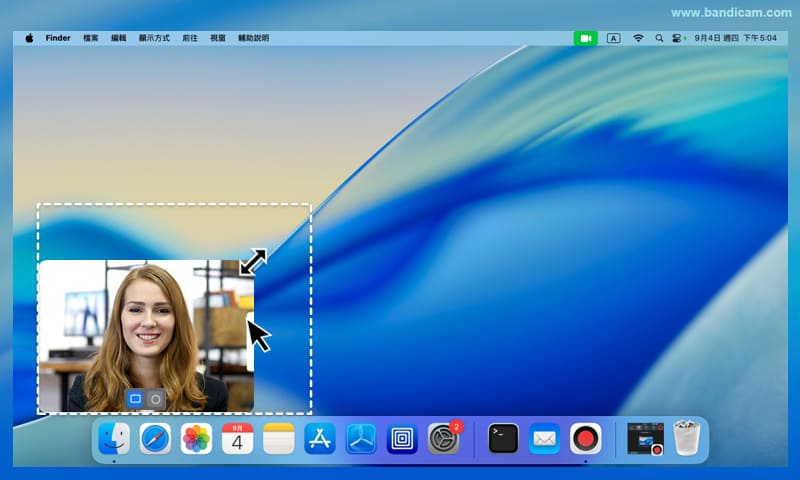The image size is (800, 480).
Task: Open the App Store icon
Action: pos(319,439)
